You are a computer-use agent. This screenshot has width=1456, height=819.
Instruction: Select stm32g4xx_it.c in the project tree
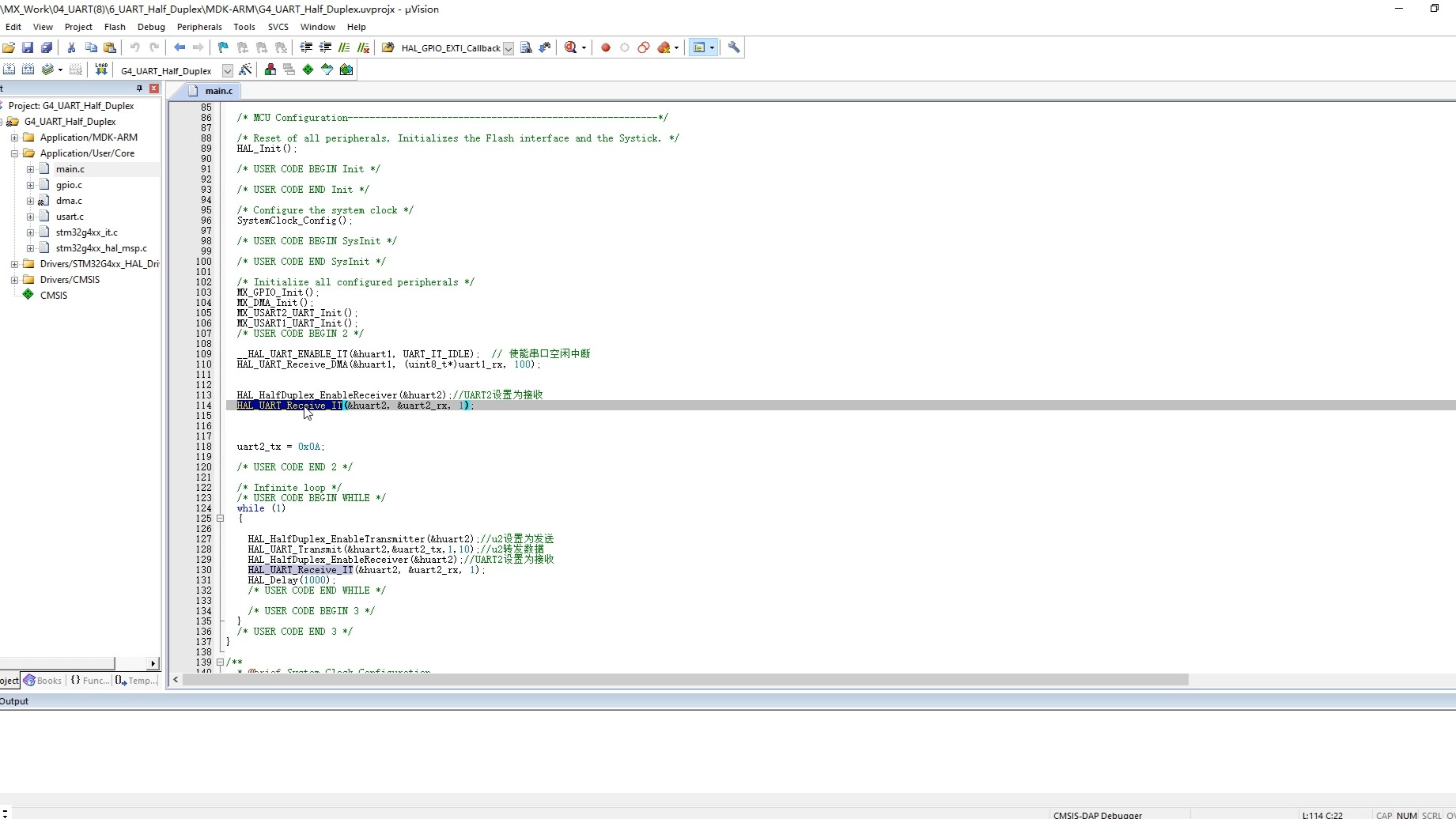tap(87, 232)
